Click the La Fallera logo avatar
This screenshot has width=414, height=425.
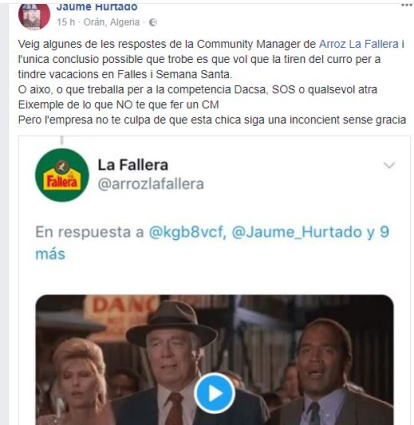coord(62,175)
